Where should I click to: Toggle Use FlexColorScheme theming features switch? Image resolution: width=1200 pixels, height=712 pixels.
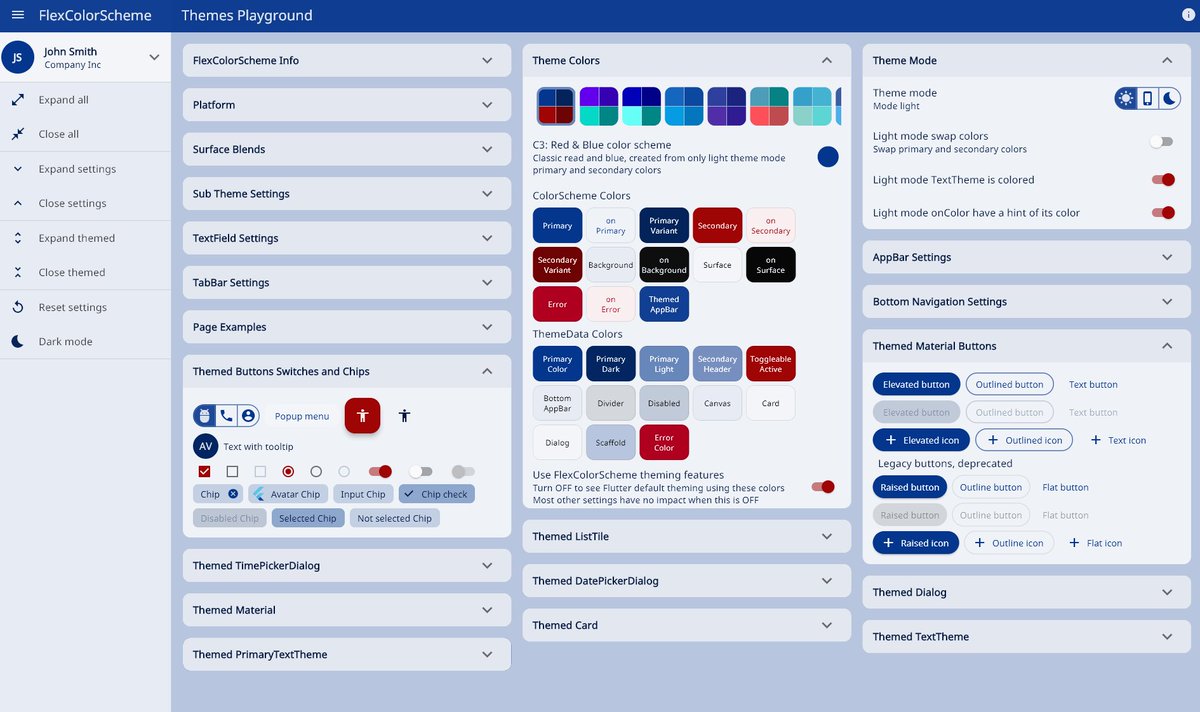tap(823, 487)
